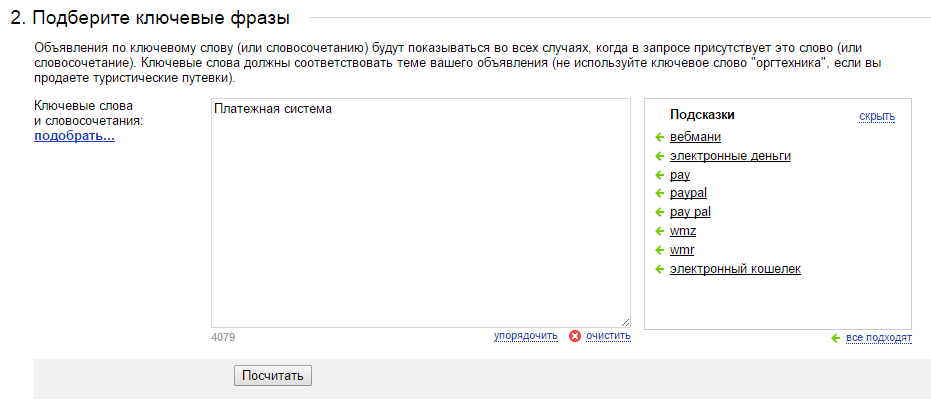
Task: Click green arrow beside pay pal
Action: pyautogui.click(x=658, y=213)
